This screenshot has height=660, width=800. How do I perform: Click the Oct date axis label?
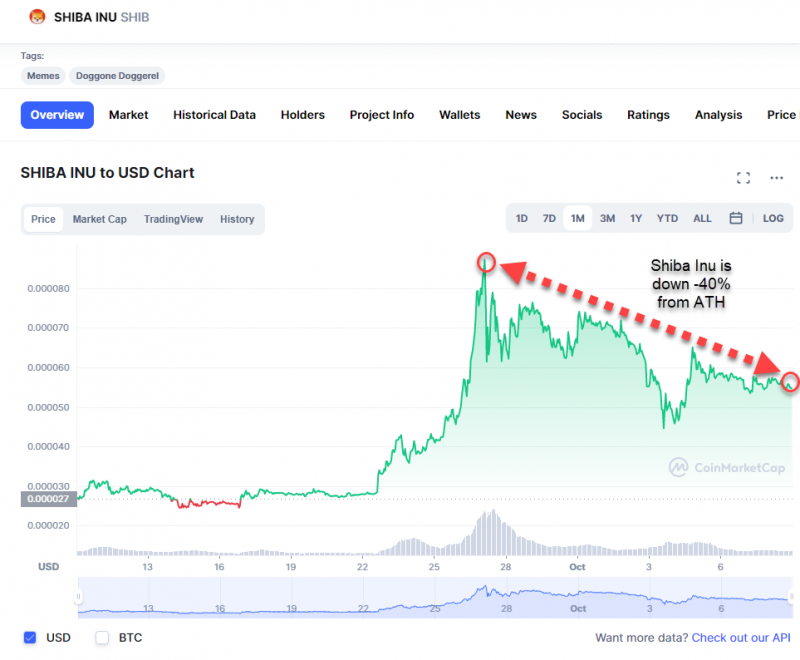(x=577, y=567)
